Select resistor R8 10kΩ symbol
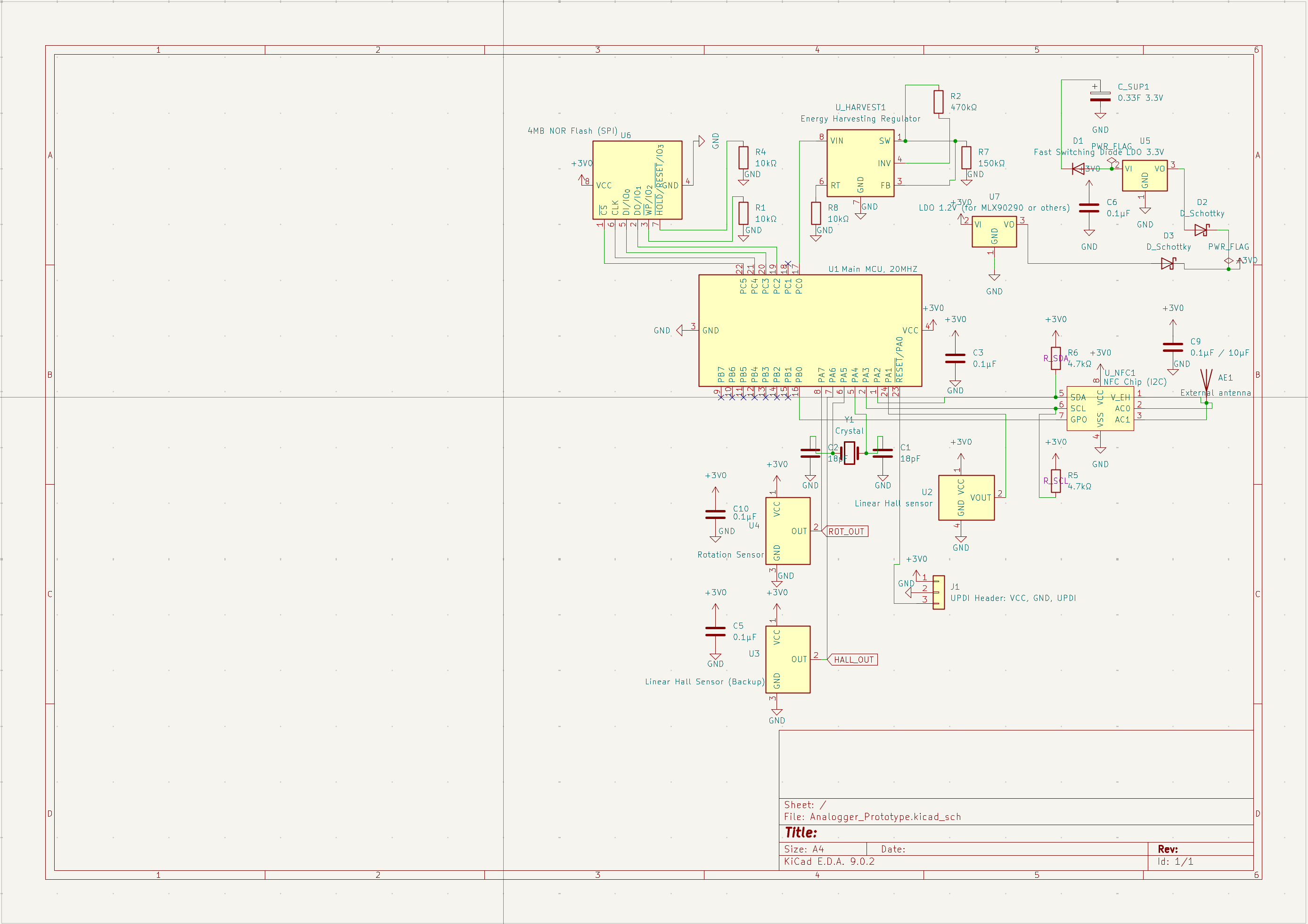Screen dimensions: 1308x924 pyautogui.click(x=816, y=213)
